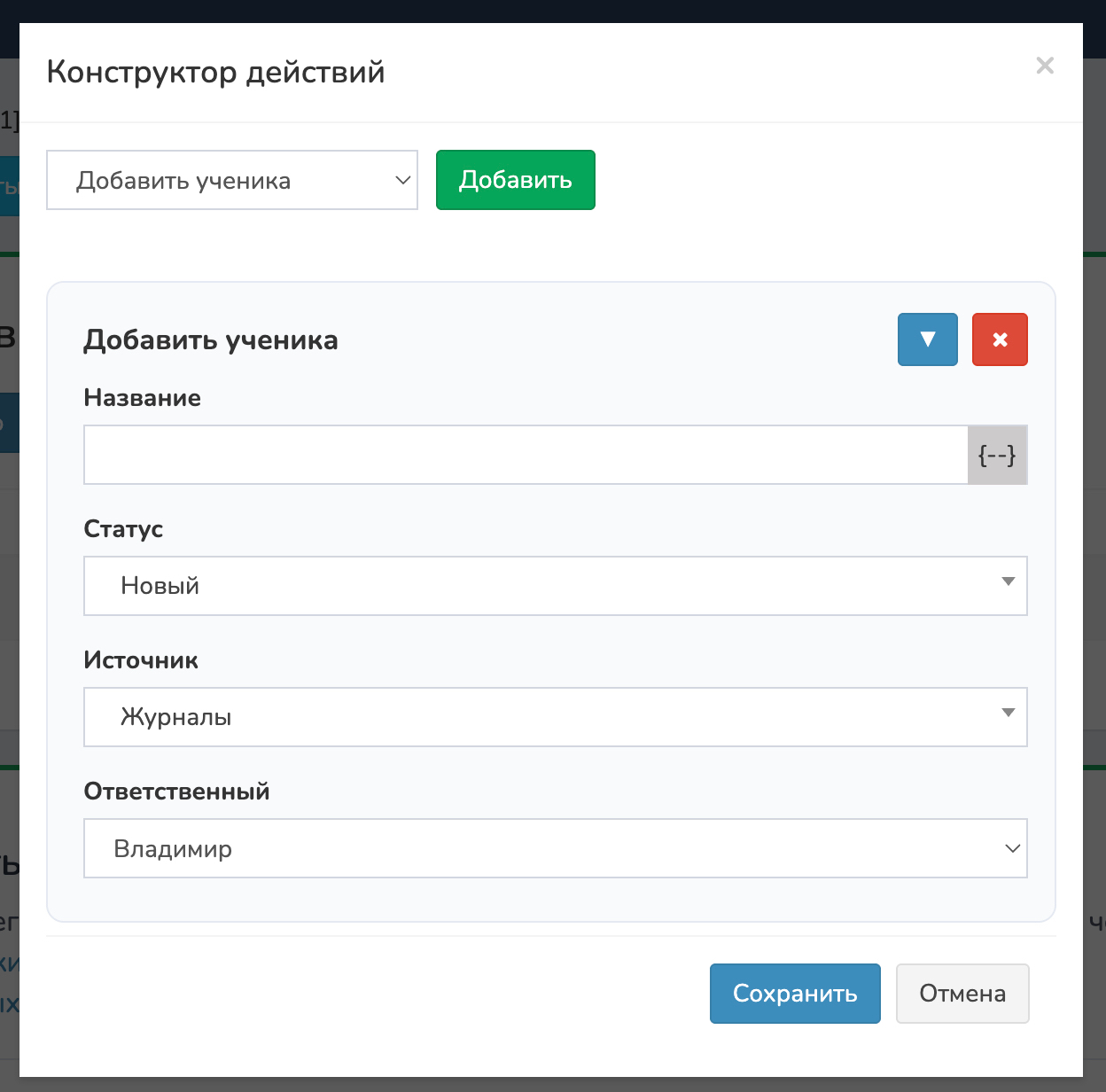The height and width of the screenshot is (1092, 1106).
Task: Click the triangle arrow in Источник field
Action: (x=1008, y=713)
